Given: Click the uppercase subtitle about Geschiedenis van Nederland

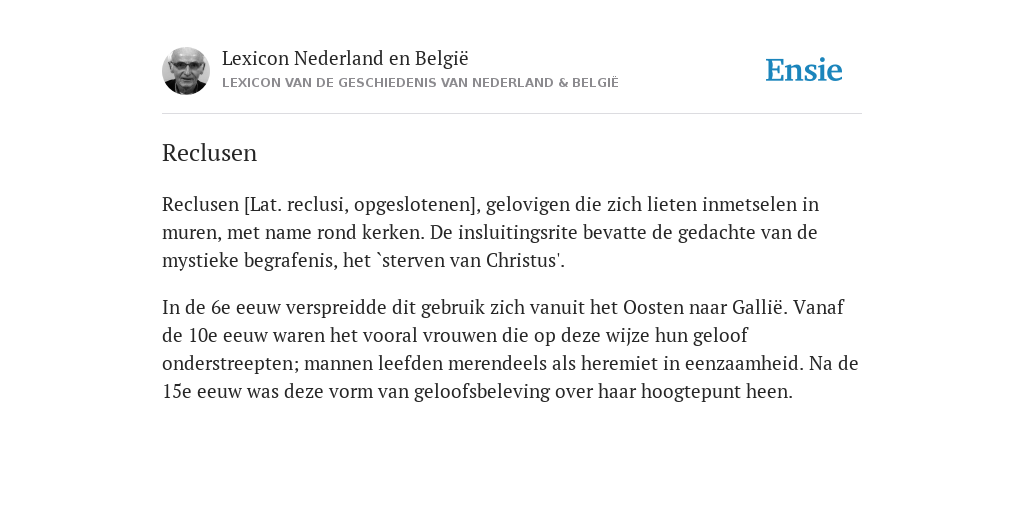Looking at the screenshot, I should [x=420, y=83].
